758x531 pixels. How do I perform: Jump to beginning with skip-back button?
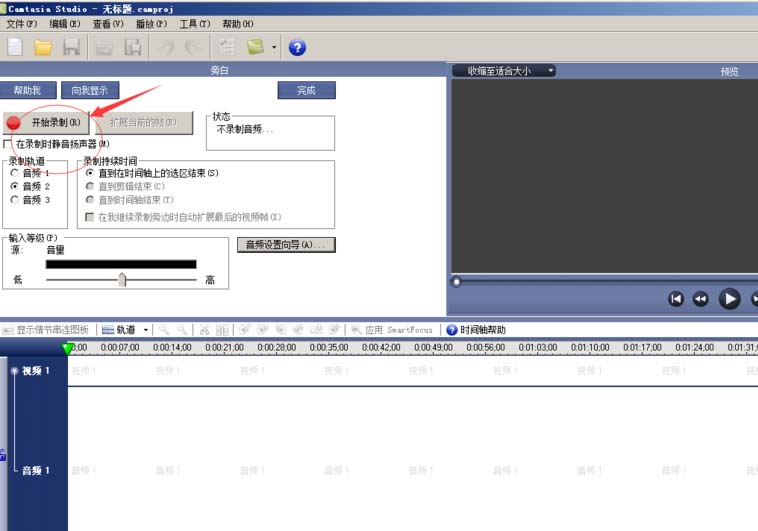coord(676,299)
